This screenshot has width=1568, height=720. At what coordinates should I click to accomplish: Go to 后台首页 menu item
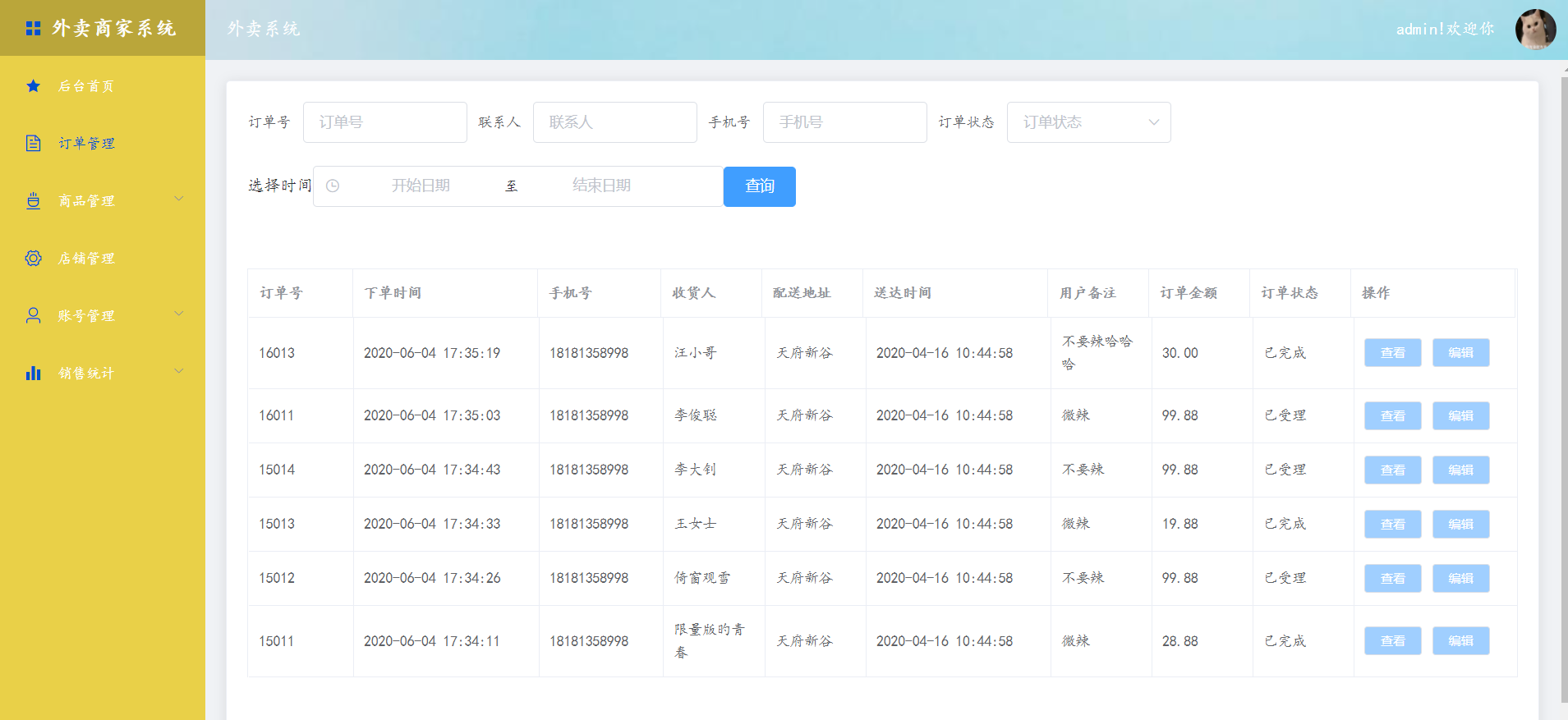[x=103, y=85]
